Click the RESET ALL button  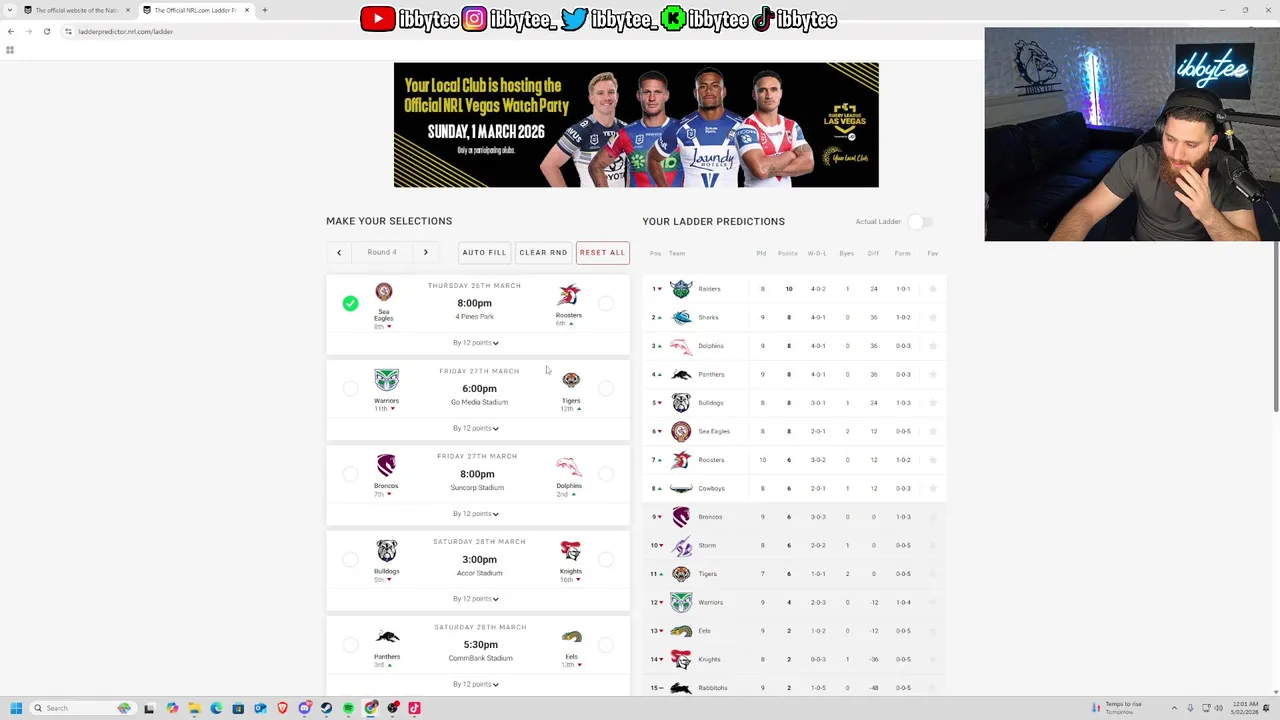pos(602,253)
